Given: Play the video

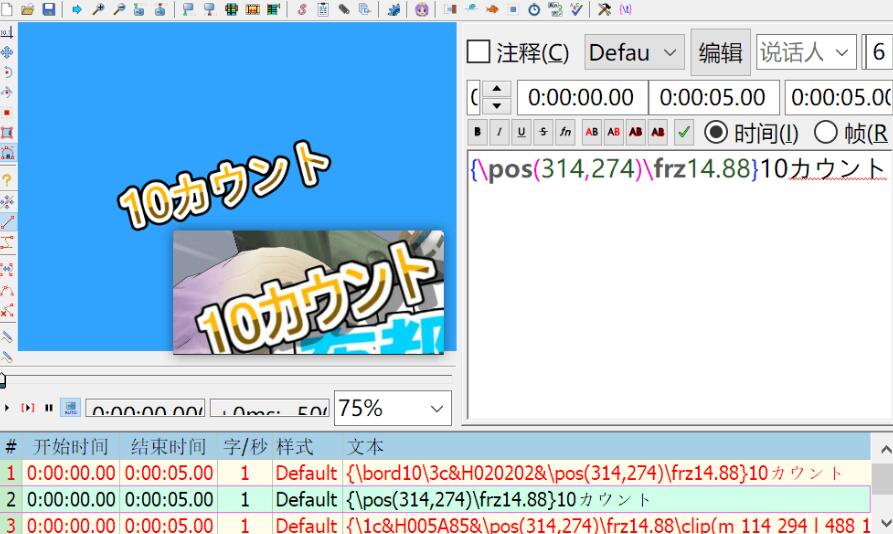Looking at the screenshot, I should click(x=7, y=408).
